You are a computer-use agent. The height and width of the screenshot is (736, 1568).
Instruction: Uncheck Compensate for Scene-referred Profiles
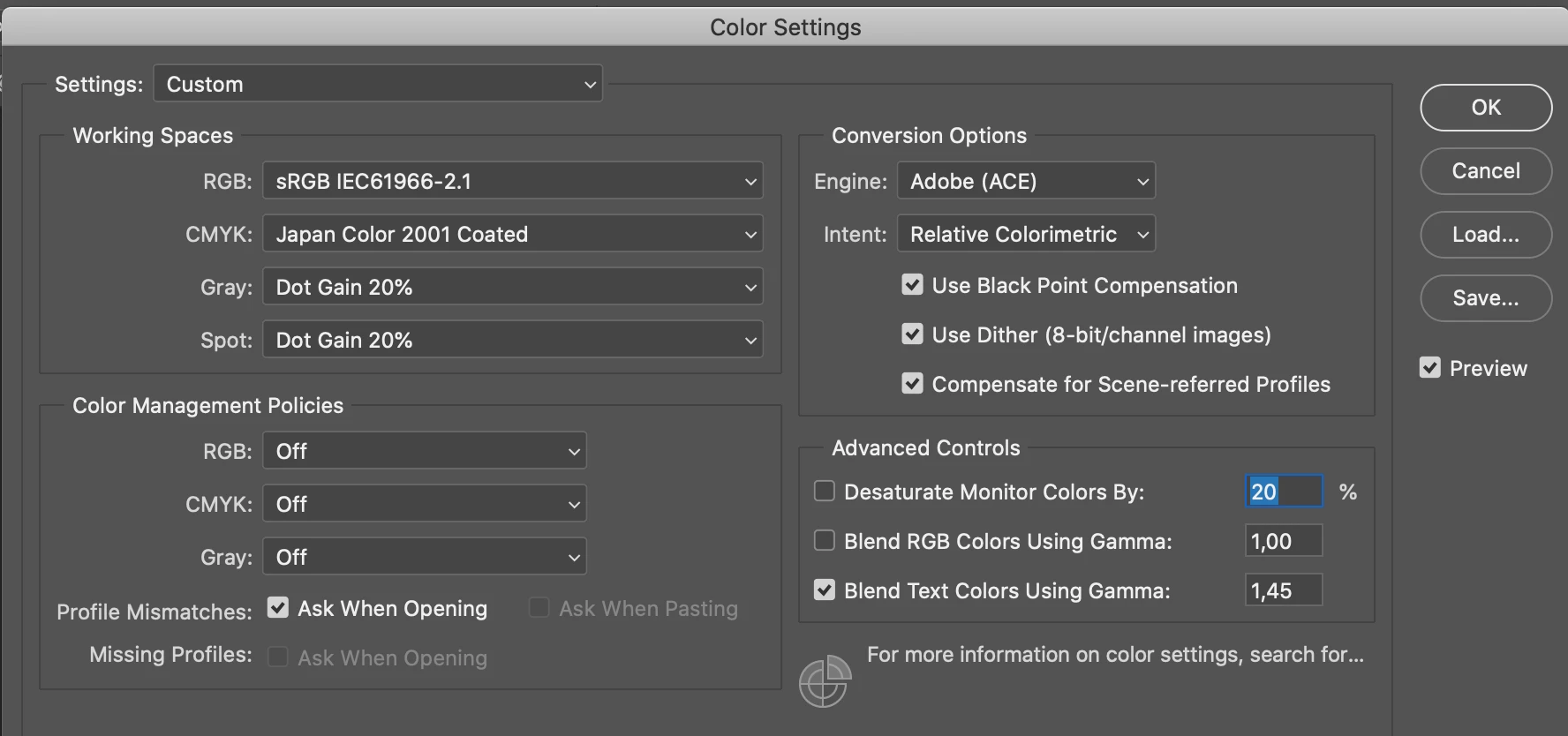pyautogui.click(x=912, y=383)
